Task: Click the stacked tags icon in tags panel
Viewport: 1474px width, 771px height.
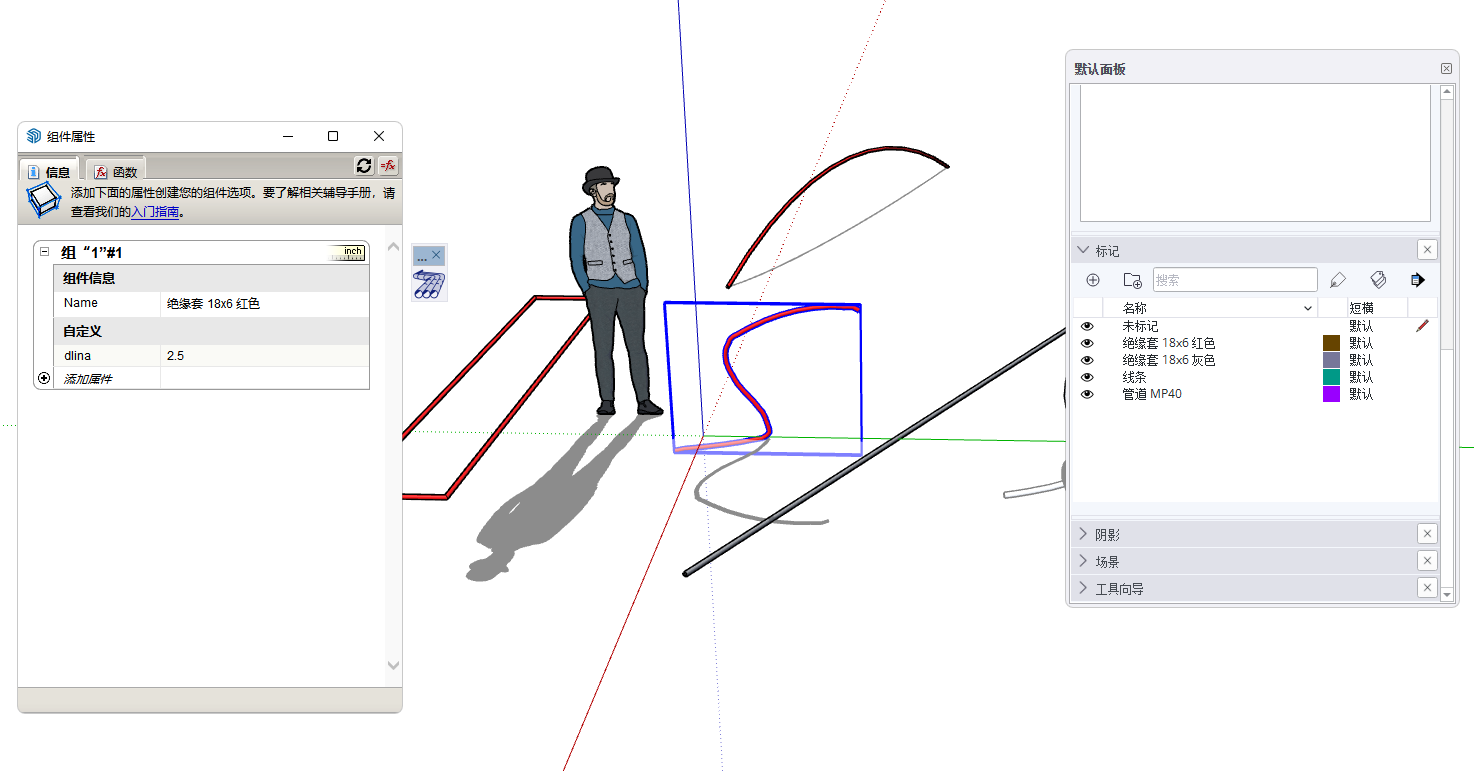Action: (x=1378, y=280)
